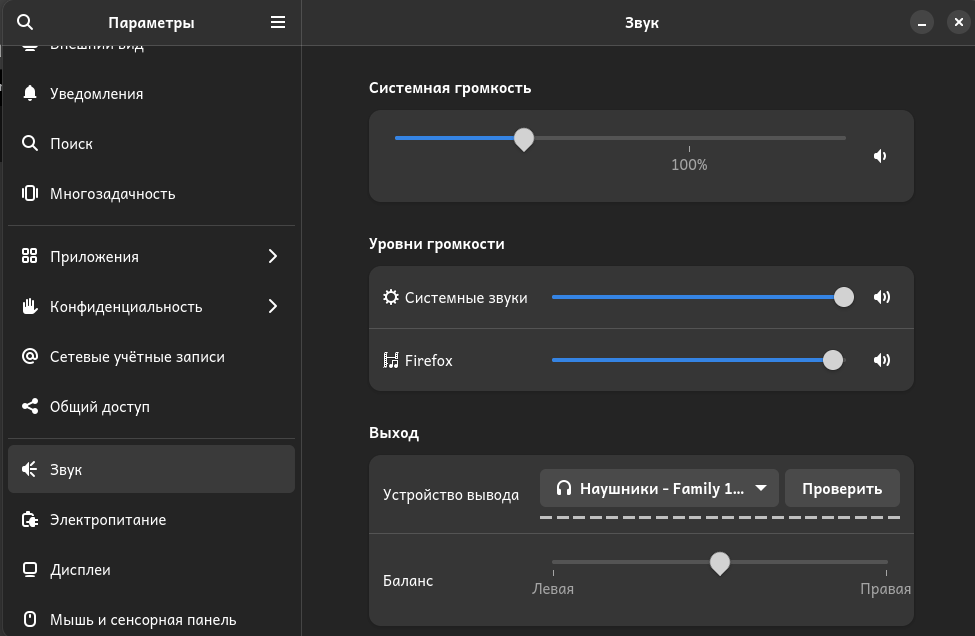This screenshot has width=975, height=636.
Task: Click the Выход section heading
Action: (394, 433)
